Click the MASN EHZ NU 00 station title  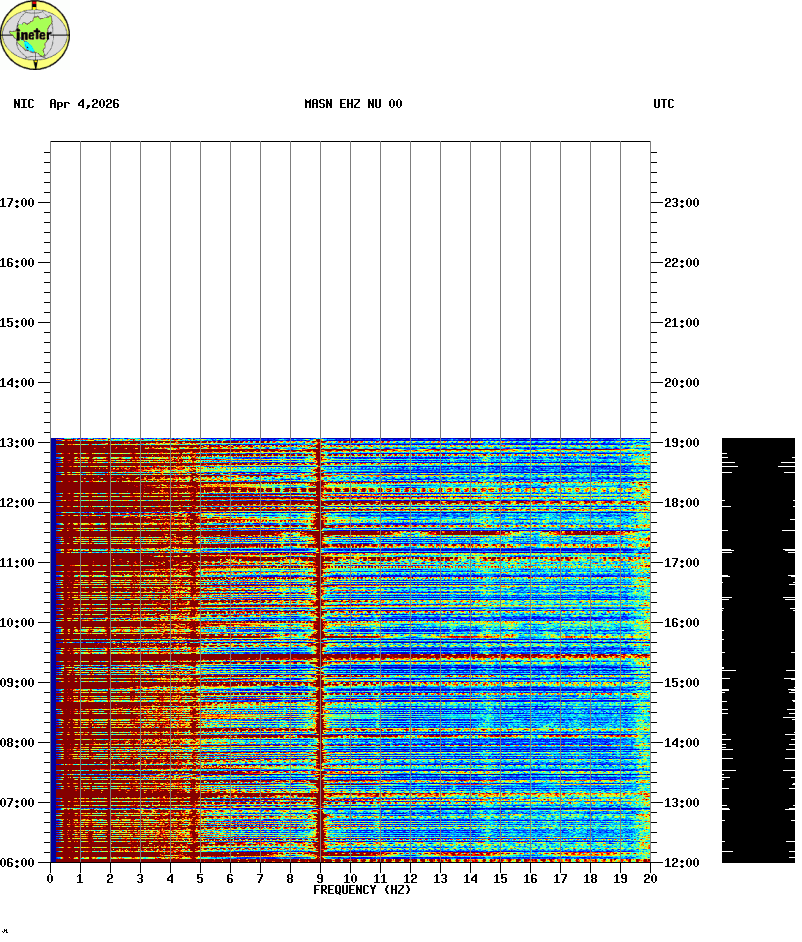click(353, 104)
